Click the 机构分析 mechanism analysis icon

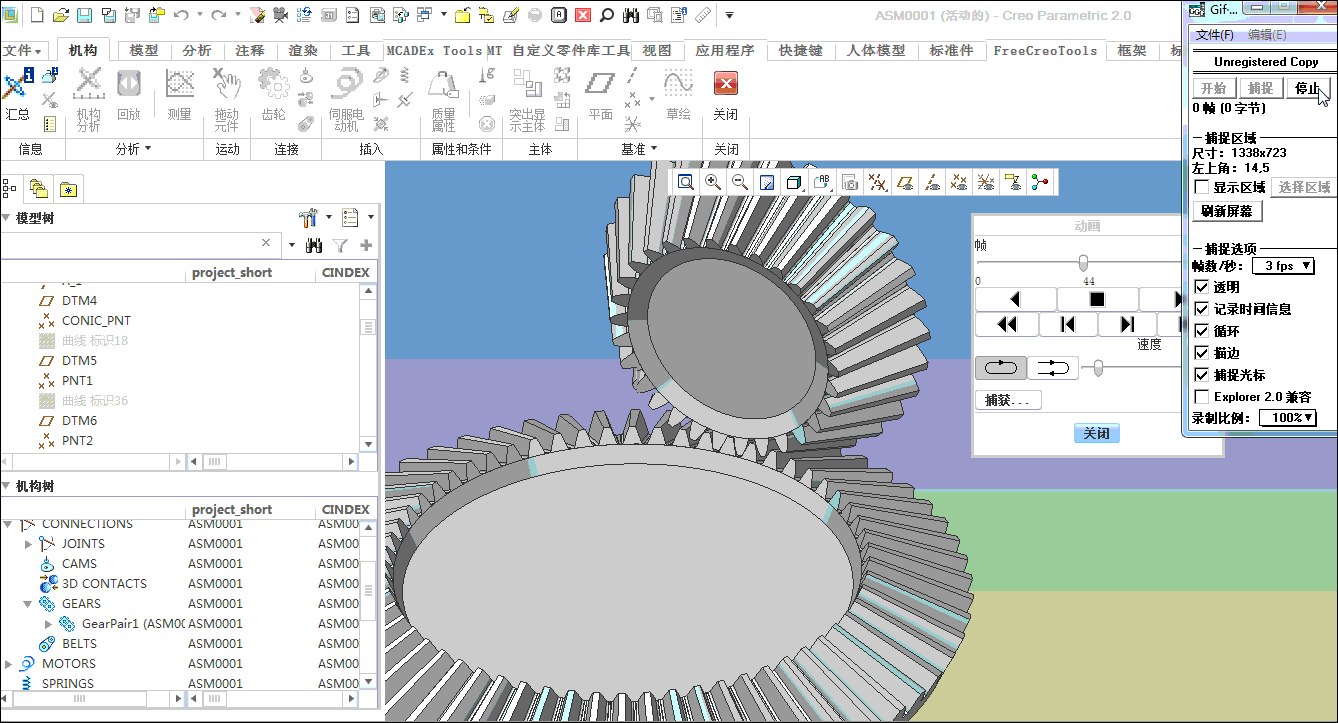click(x=88, y=98)
